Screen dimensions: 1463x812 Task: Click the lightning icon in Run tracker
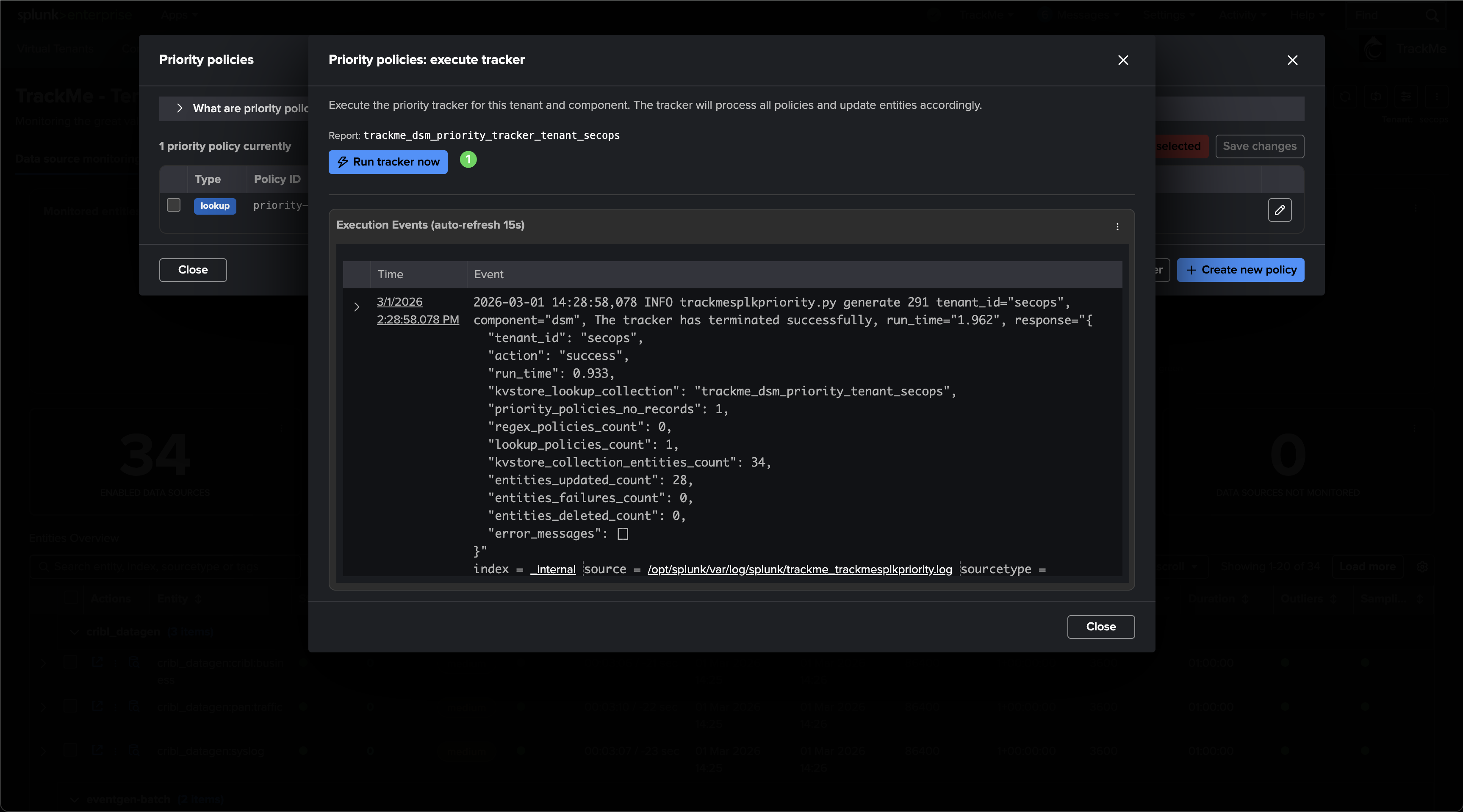343,163
